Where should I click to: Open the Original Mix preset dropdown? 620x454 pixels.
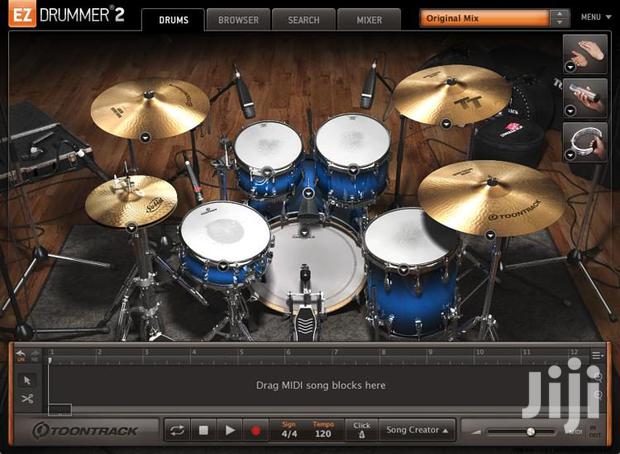coord(485,18)
